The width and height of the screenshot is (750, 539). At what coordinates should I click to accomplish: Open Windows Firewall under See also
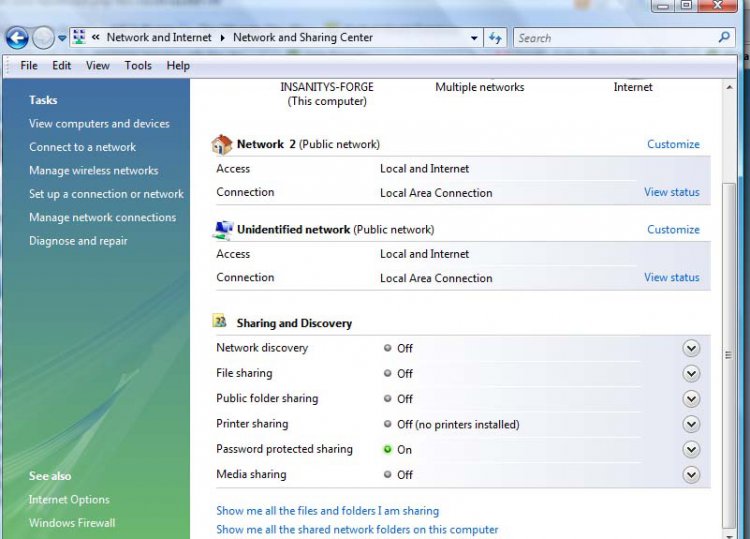[72, 523]
